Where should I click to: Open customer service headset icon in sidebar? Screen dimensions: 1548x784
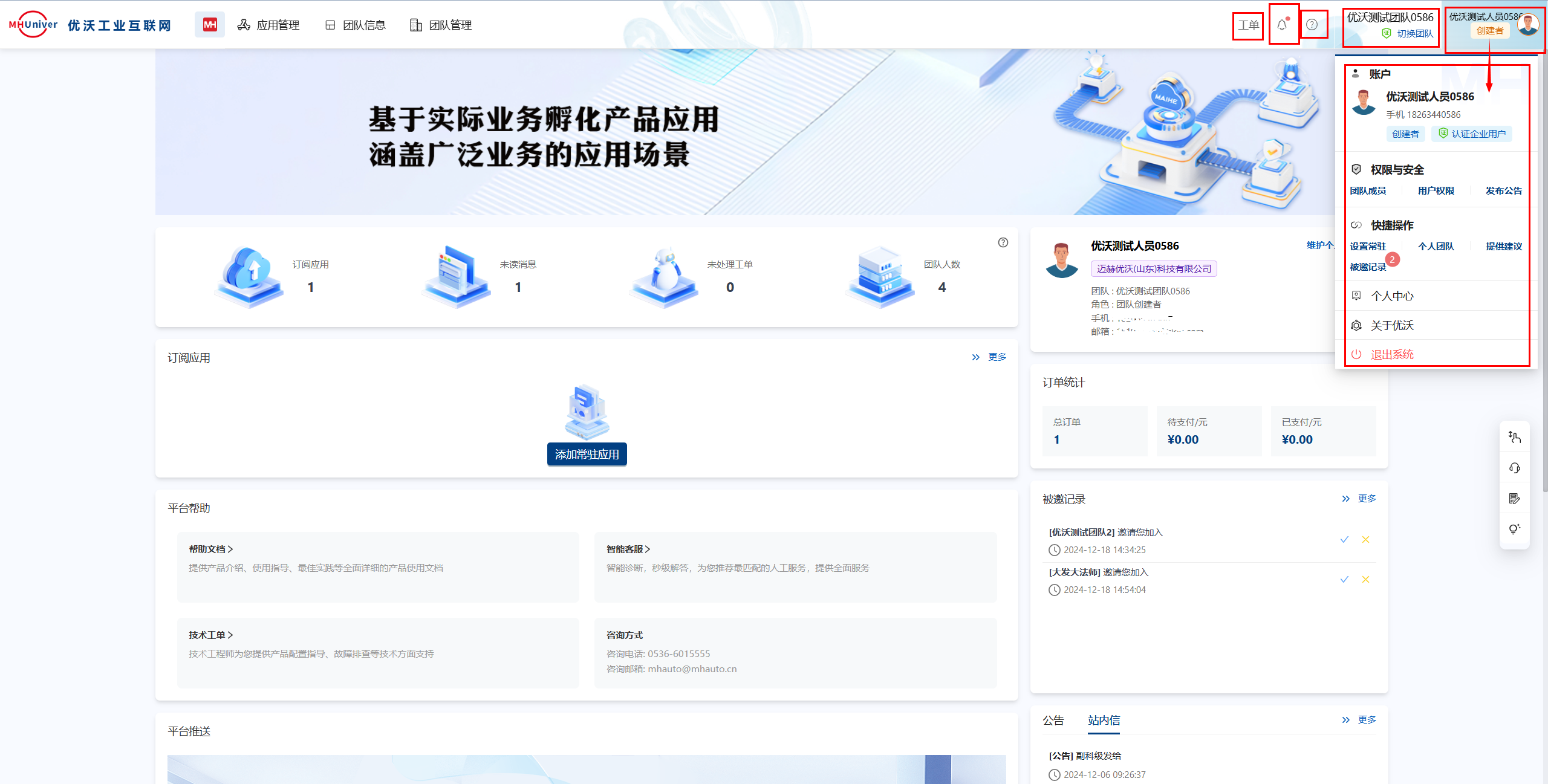coord(1514,468)
